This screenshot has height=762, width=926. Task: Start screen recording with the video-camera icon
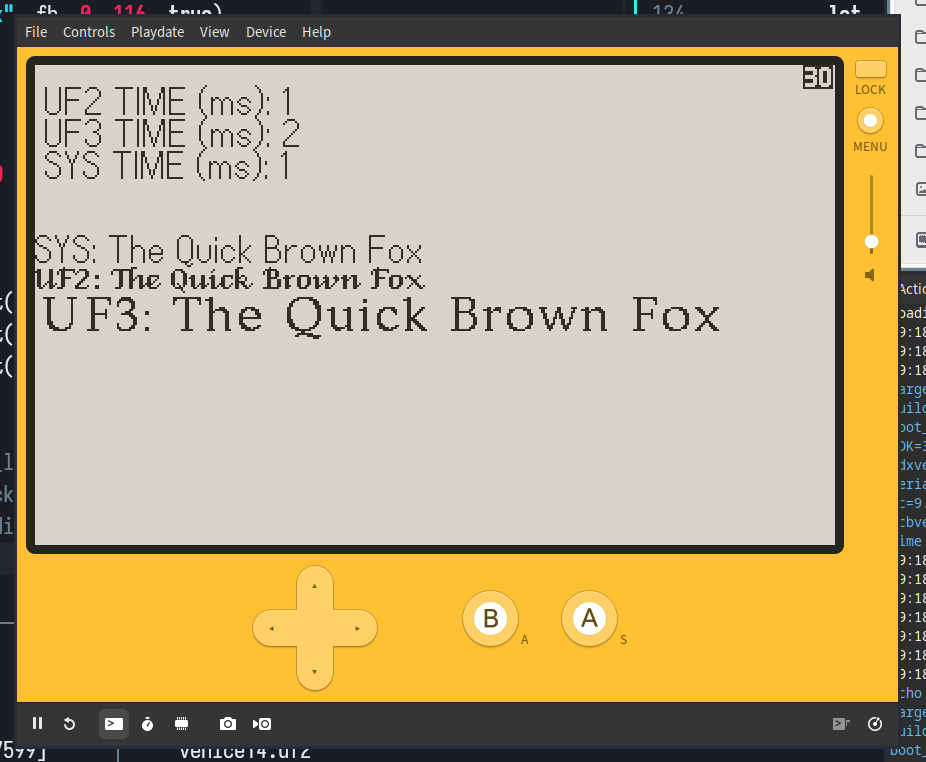(x=262, y=724)
